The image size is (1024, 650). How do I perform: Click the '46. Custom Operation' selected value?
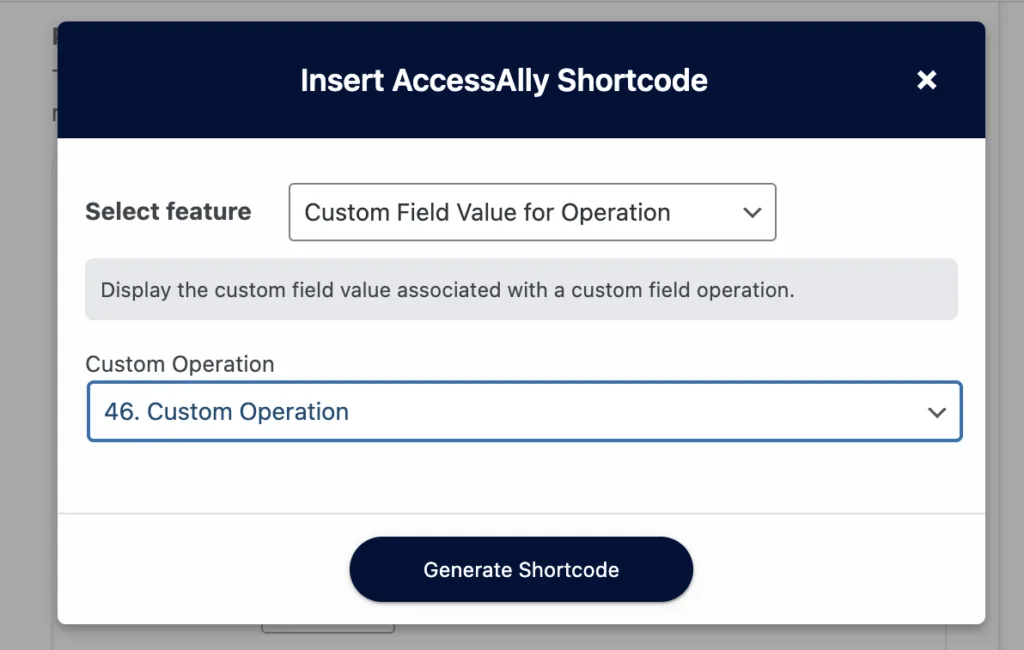point(227,412)
